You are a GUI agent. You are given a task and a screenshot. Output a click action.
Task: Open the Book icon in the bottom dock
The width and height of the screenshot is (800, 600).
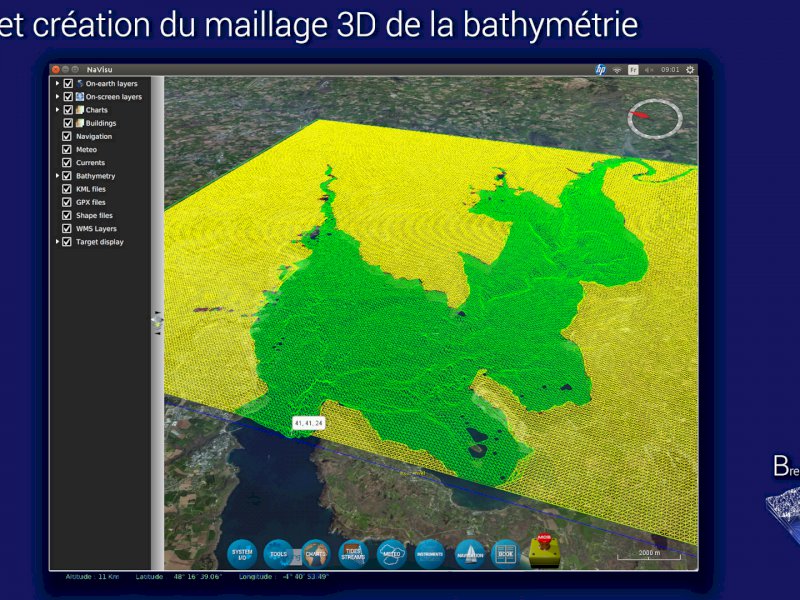tap(504, 553)
